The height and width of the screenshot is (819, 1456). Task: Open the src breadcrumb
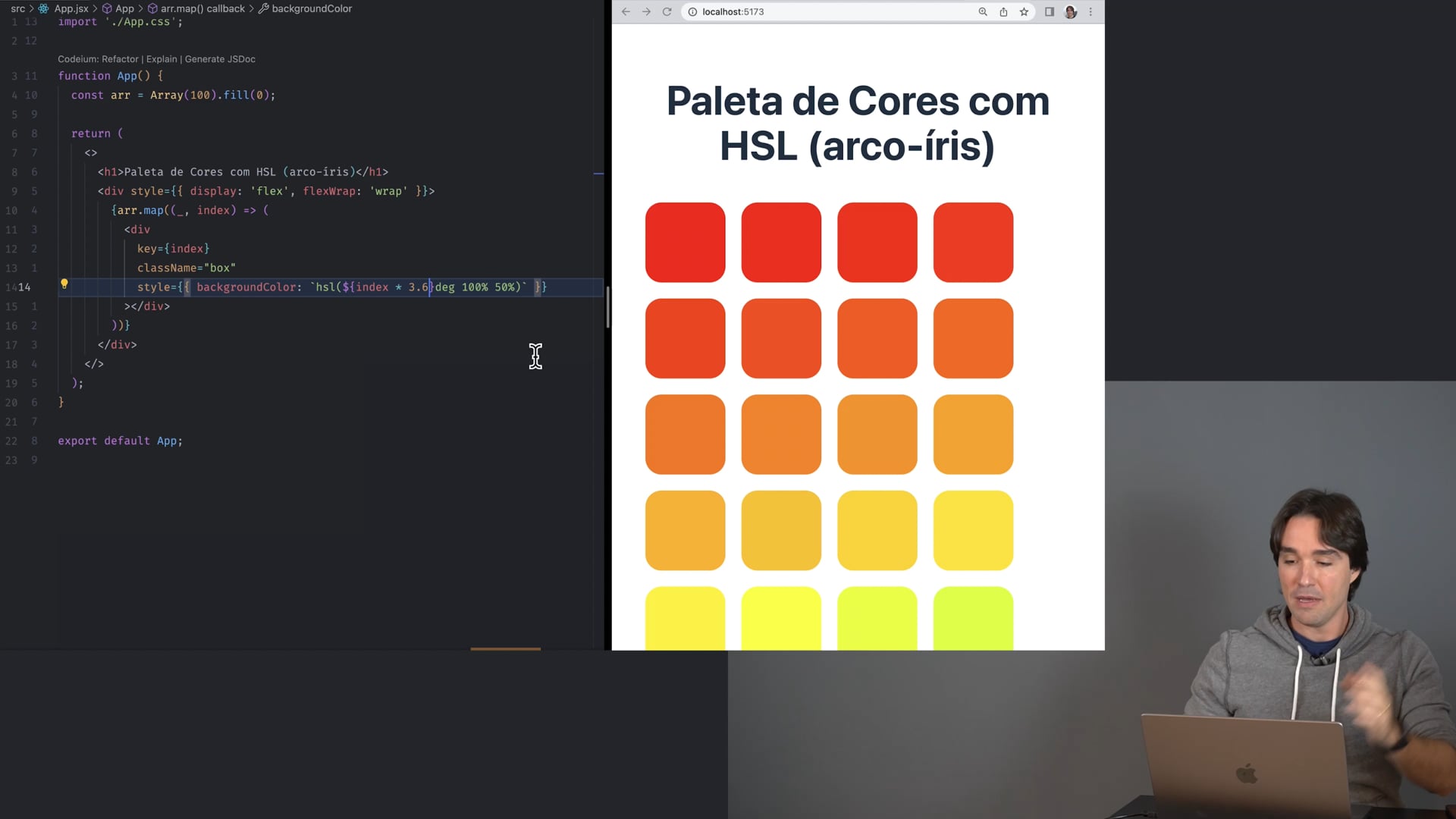[x=18, y=8]
